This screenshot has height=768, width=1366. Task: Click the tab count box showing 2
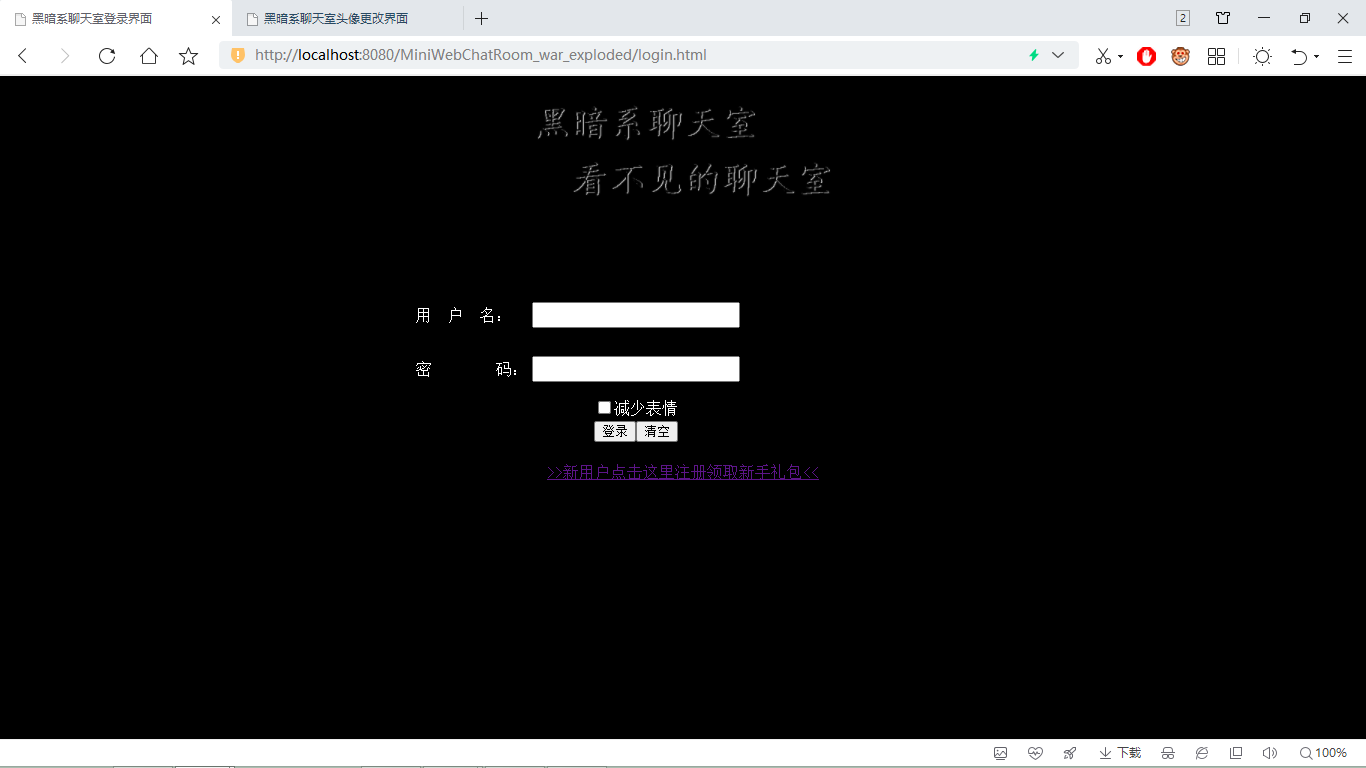[1183, 18]
